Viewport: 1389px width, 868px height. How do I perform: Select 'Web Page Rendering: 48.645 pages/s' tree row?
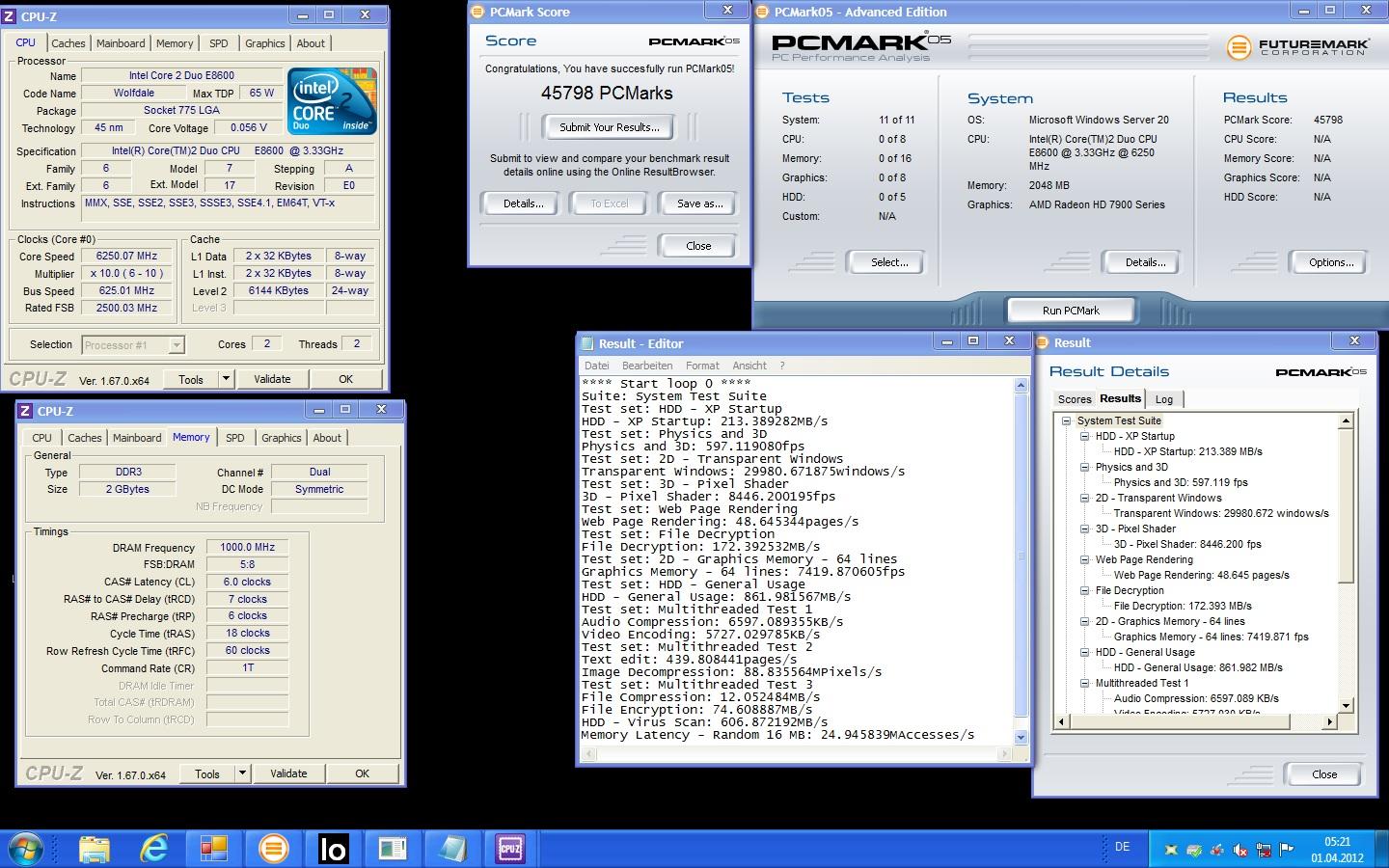tap(1201, 575)
